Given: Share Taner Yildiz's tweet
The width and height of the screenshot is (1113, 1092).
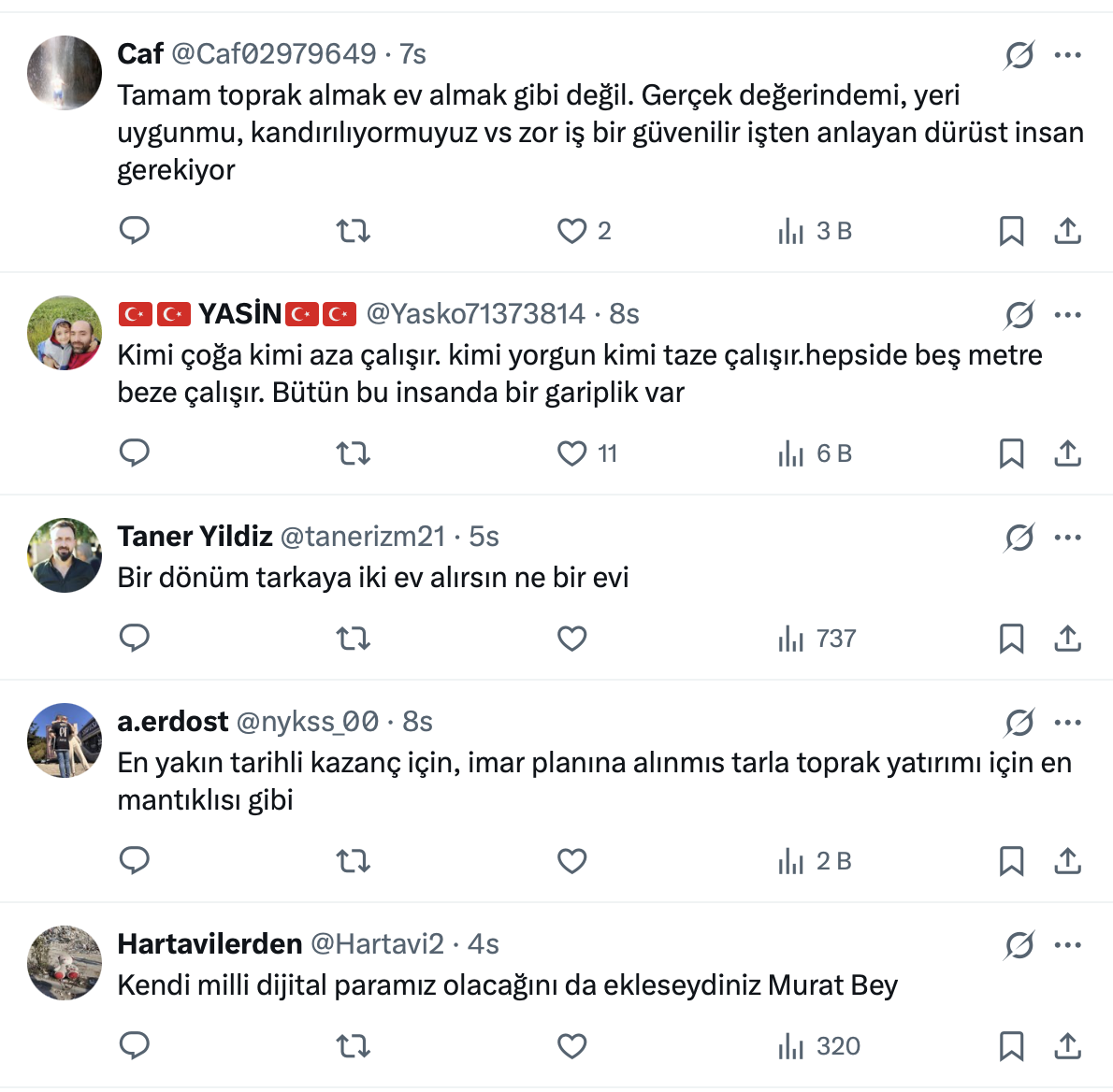Looking at the screenshot, I should click(x=1067, y=639).
